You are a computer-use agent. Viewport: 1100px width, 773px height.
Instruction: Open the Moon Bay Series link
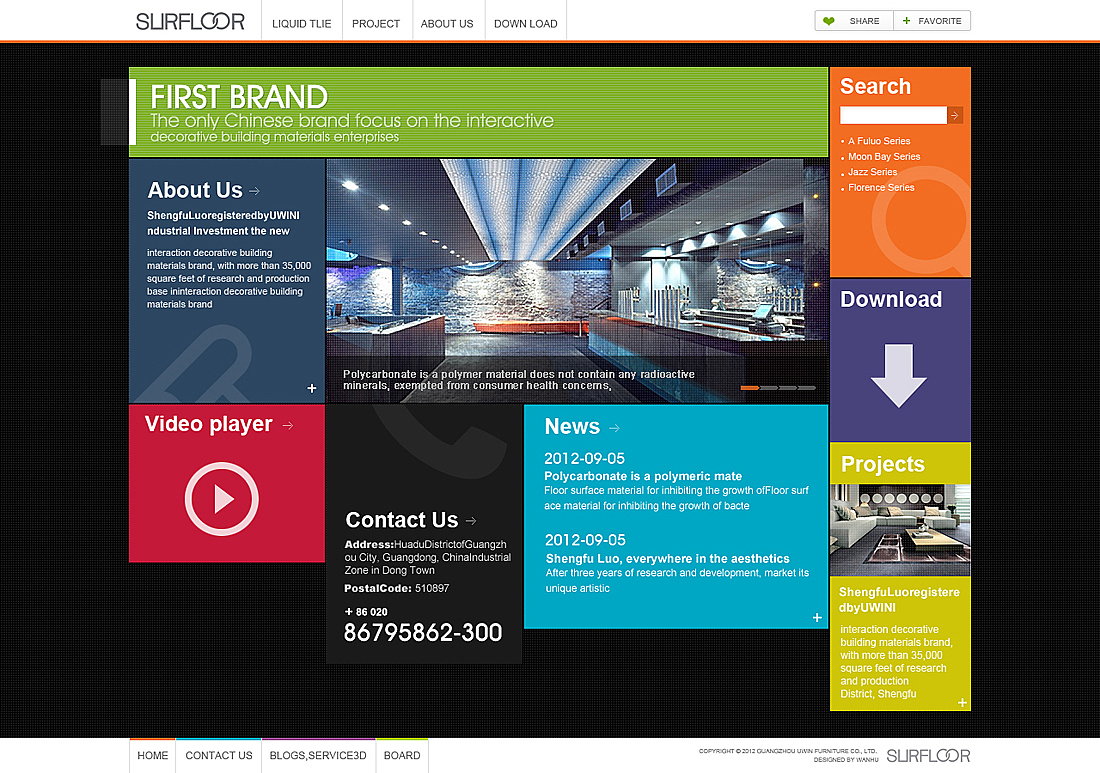884,156
